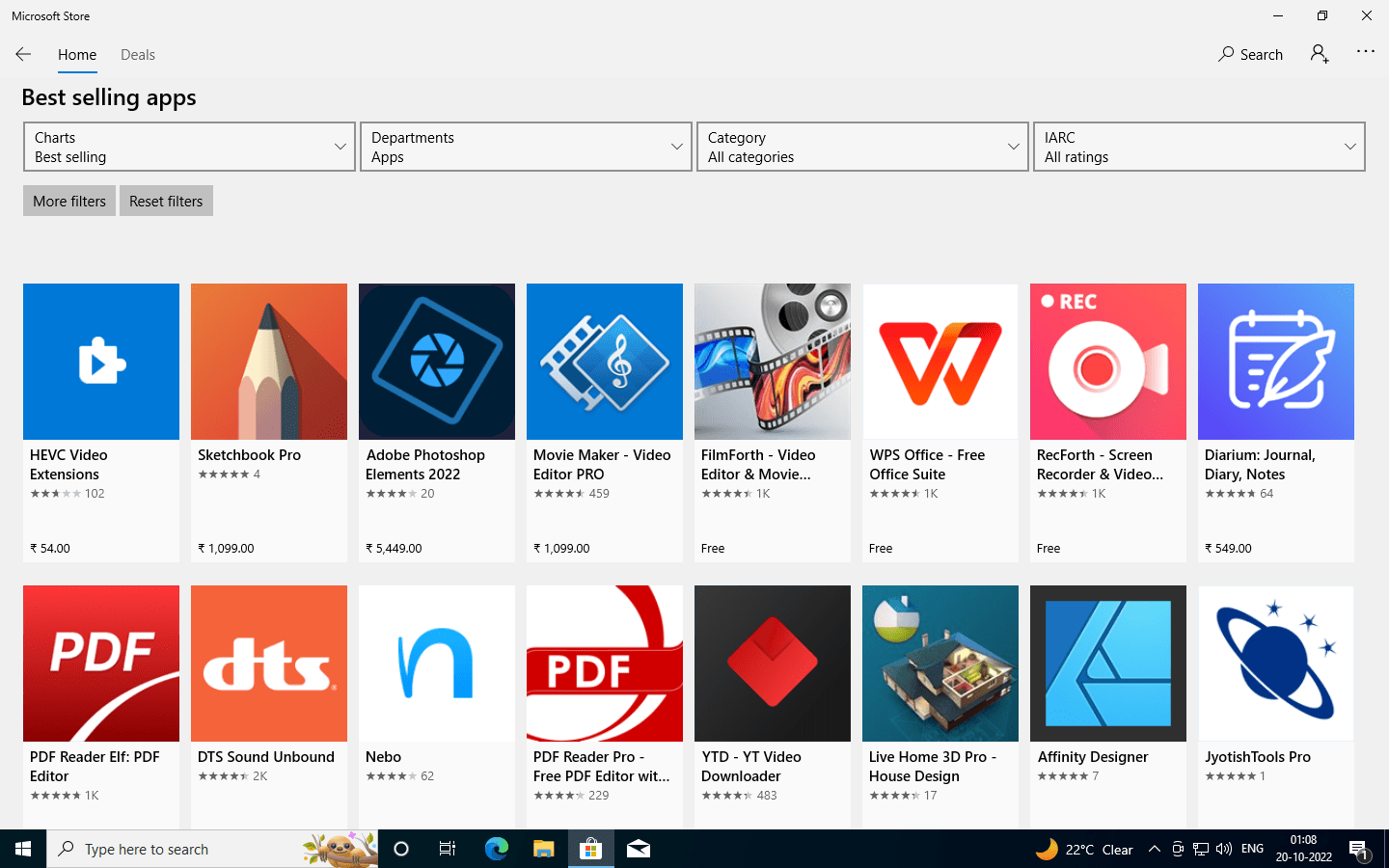1389x868 pixels.
Task: Click the ₹ 549.00 Diarium price
Action: point(1228,548)
